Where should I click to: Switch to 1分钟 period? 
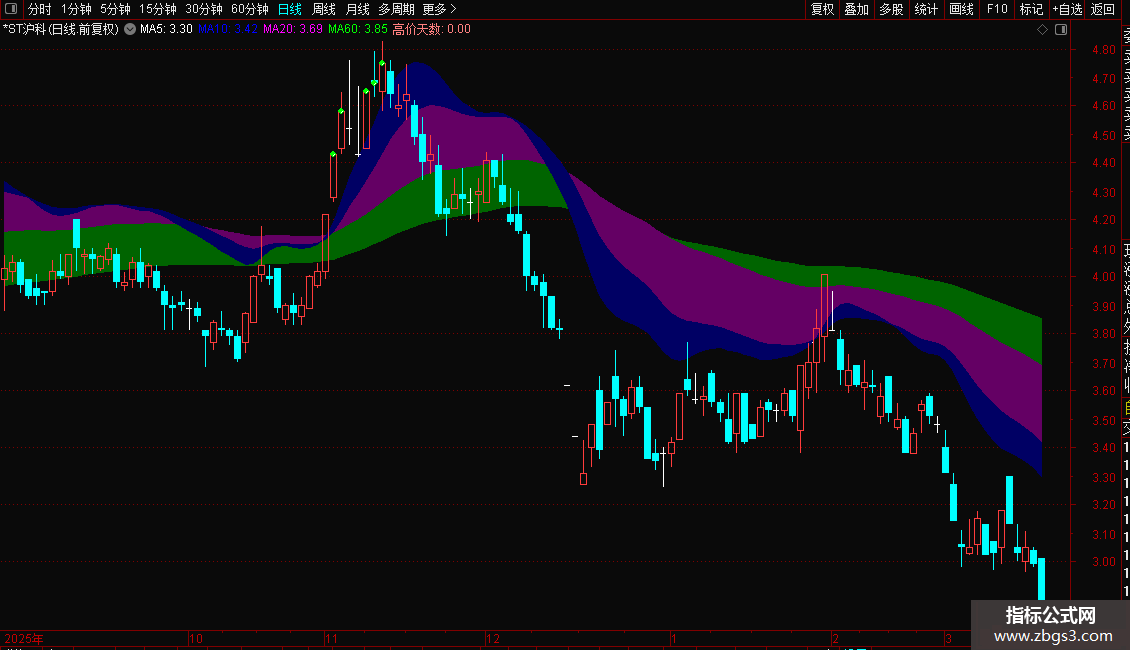pyautogui.click(x=76, y=9)
